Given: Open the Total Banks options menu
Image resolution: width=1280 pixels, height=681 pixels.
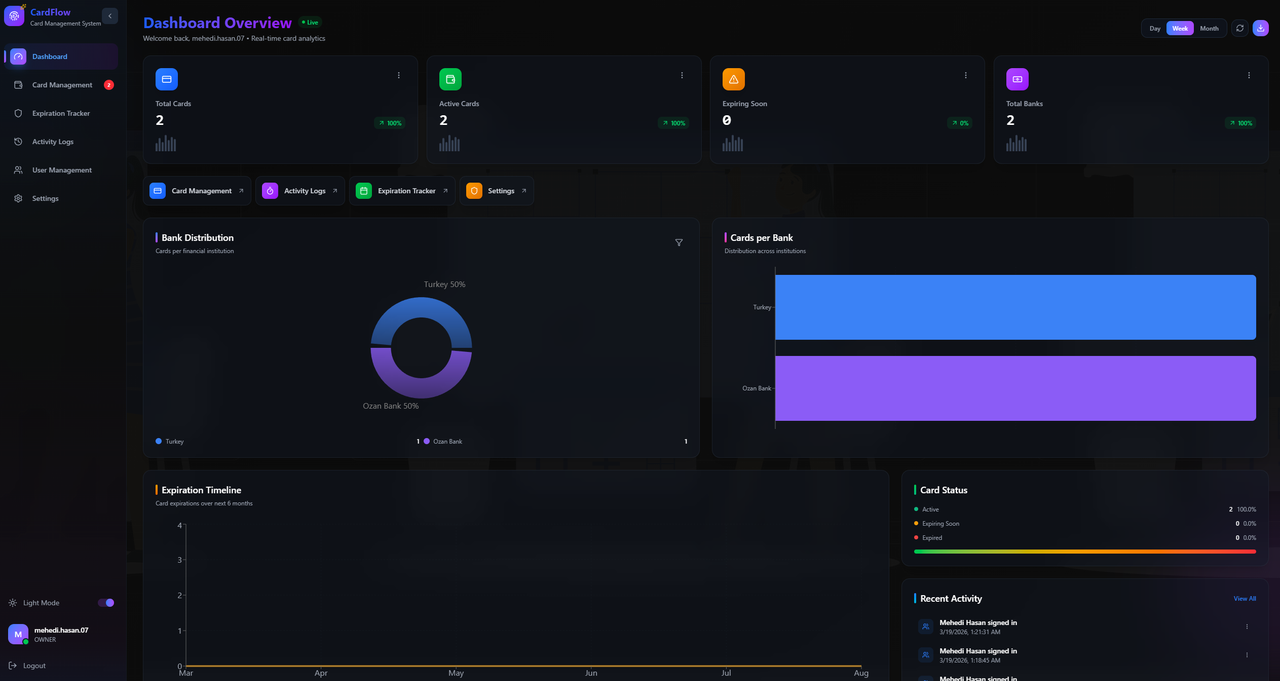Looking at the screenshot, I should coord(1249,75).
